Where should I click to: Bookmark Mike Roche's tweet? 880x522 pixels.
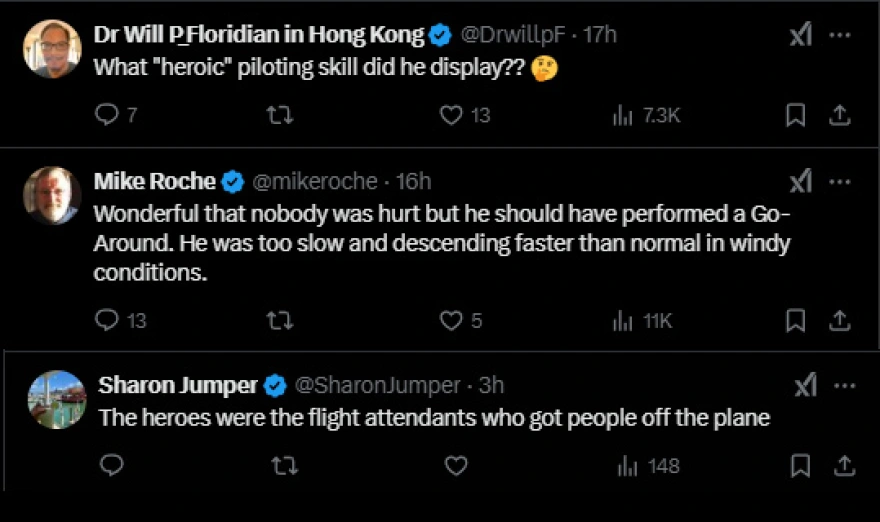[796, 320]
